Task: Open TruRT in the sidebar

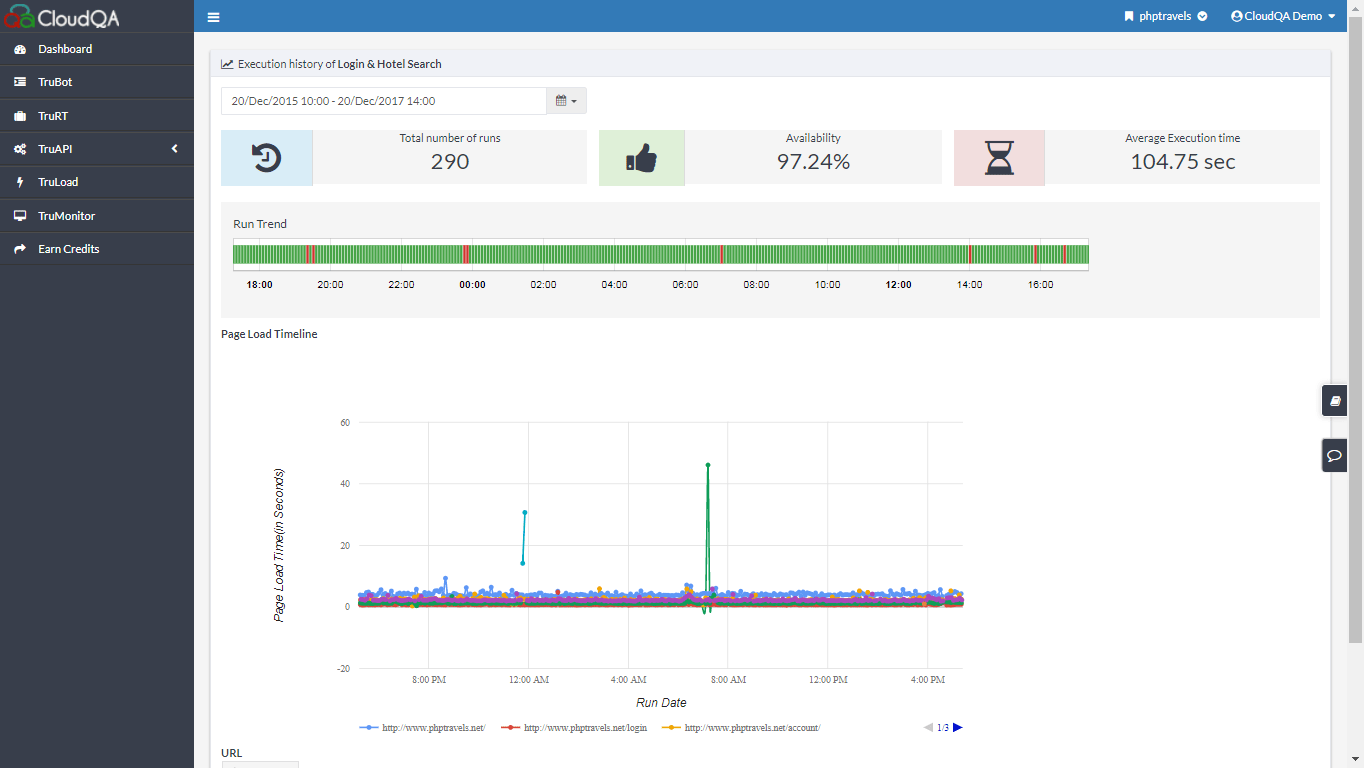Action: tap(97, 116)
